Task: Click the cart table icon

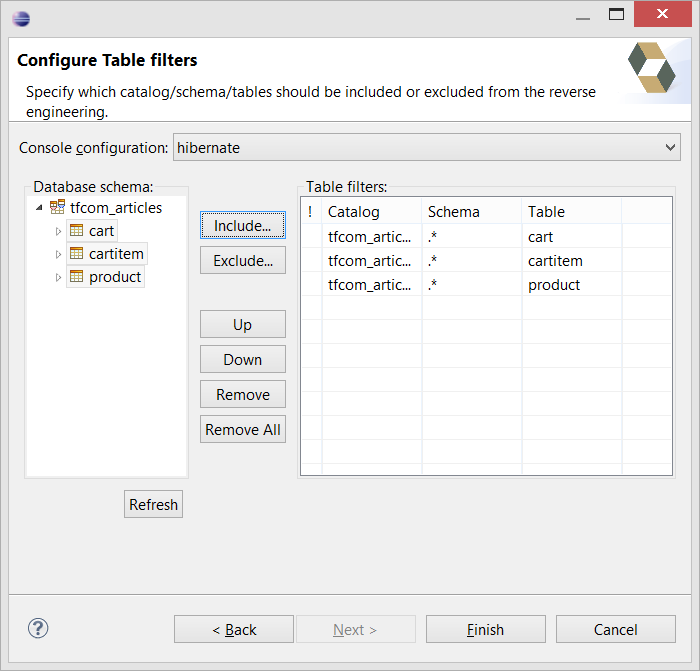Action: [x=76, y=231]
